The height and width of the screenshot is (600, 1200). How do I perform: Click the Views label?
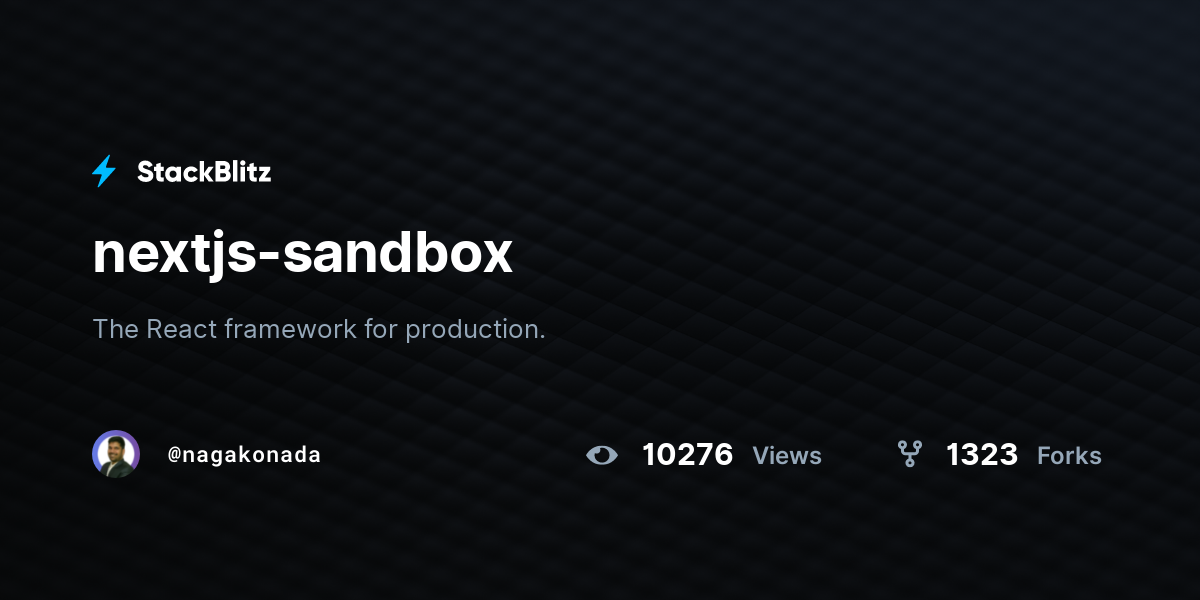click(787, 456)
